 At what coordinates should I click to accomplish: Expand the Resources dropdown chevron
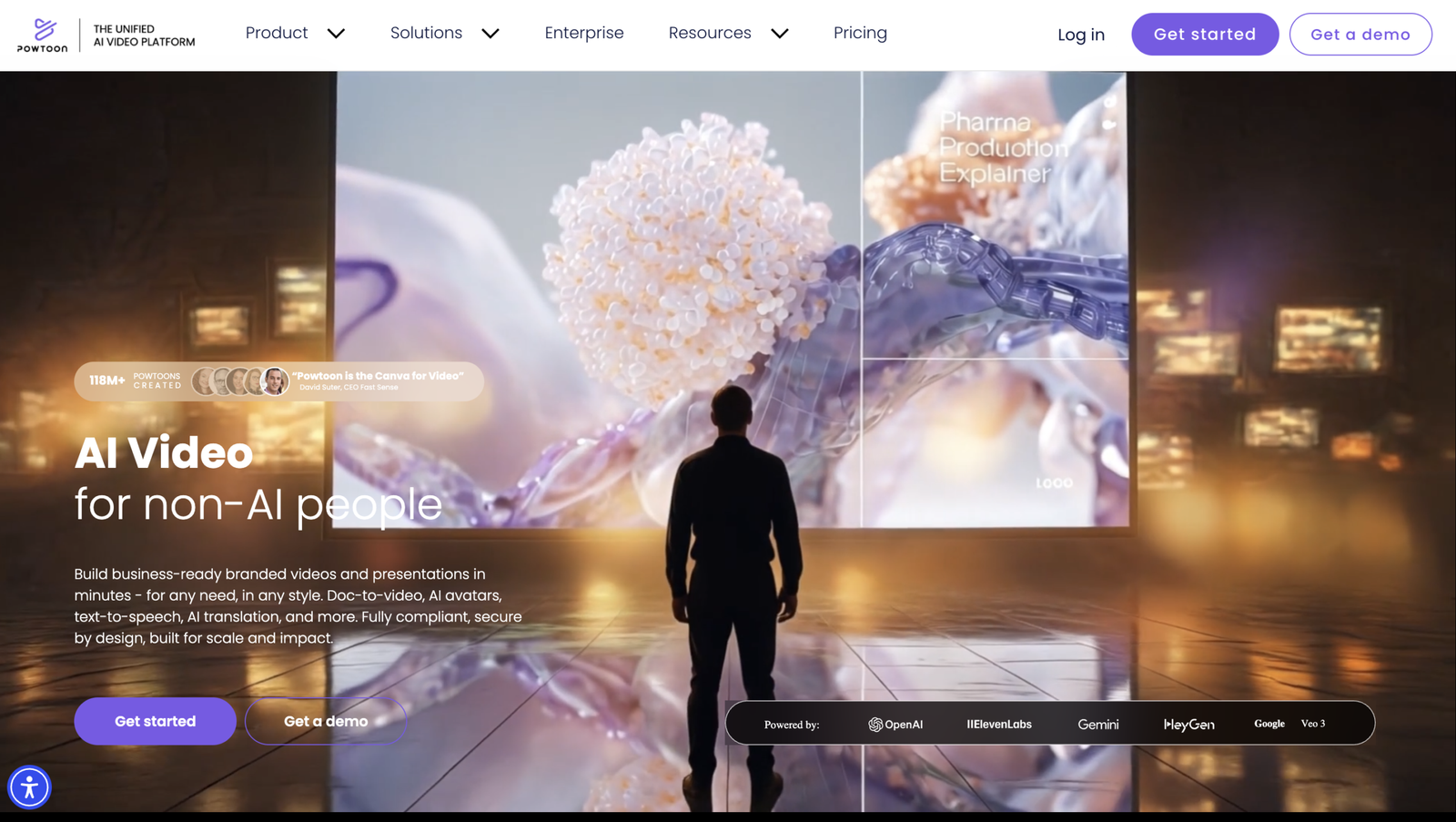[x=780, y=34]
